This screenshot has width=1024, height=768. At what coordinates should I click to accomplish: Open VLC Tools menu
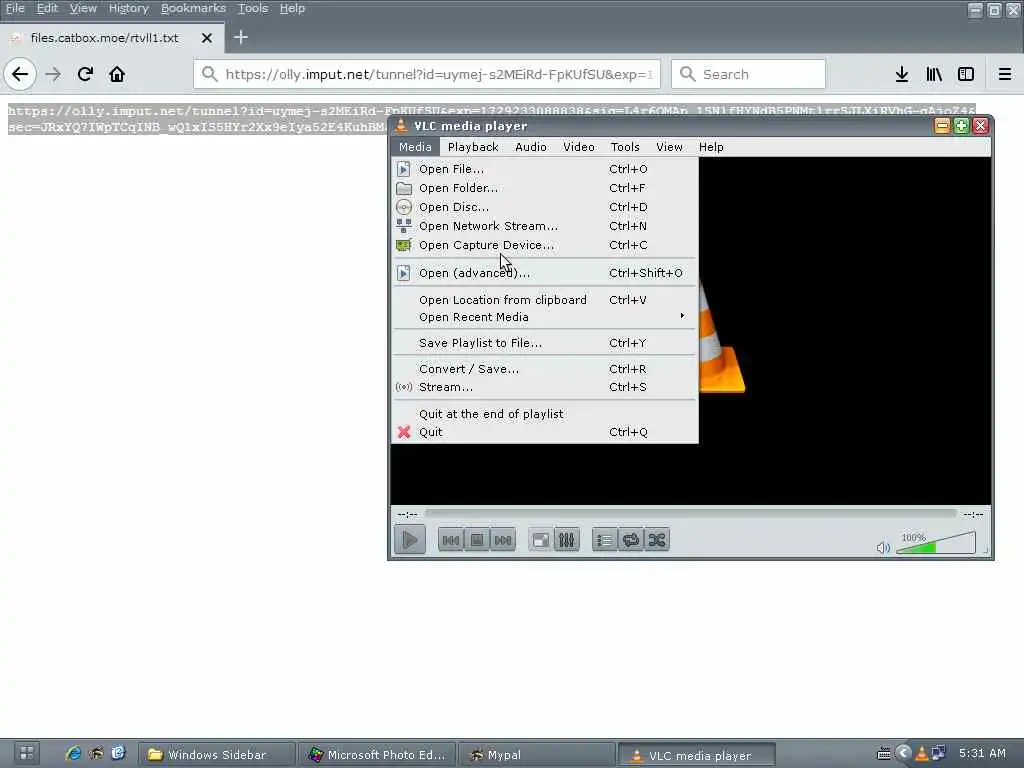coord(625,147)
